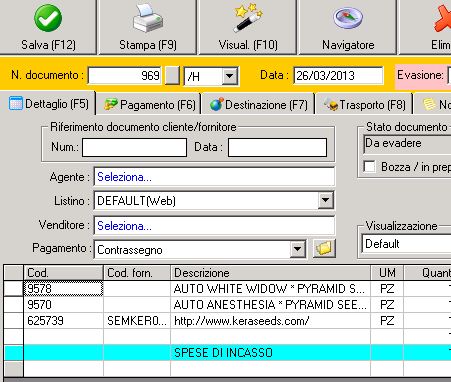Image resolution: width=451 pixels, height=382 pixels.
Task: Click the Evasione field label area
Action: coord(420,75)
